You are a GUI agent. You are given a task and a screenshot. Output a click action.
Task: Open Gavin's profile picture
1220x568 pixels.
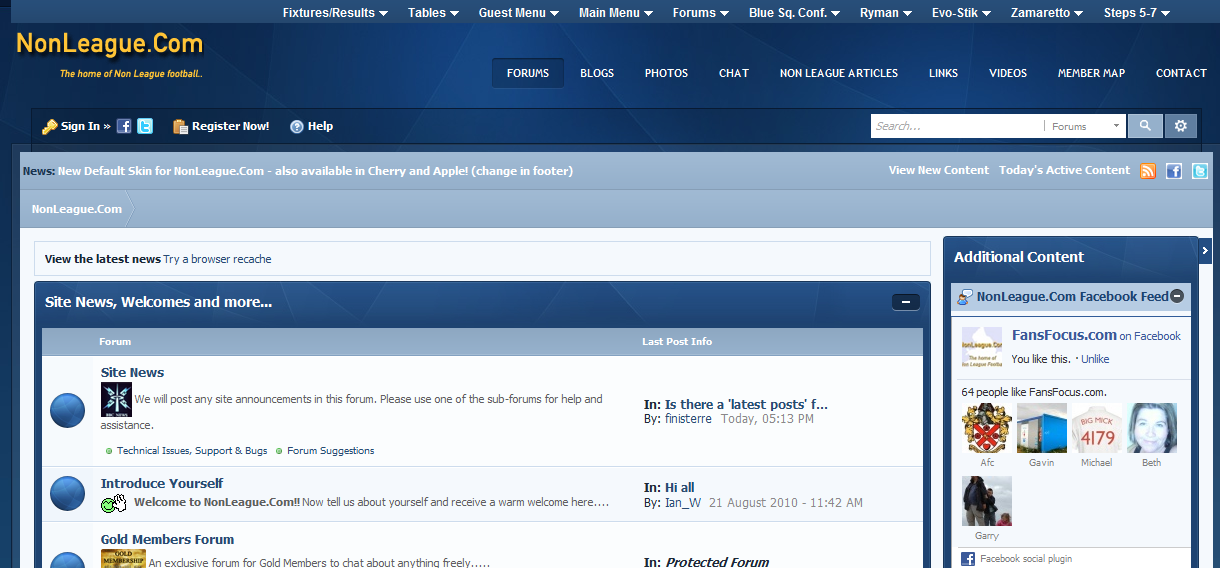coord(1042,428)
